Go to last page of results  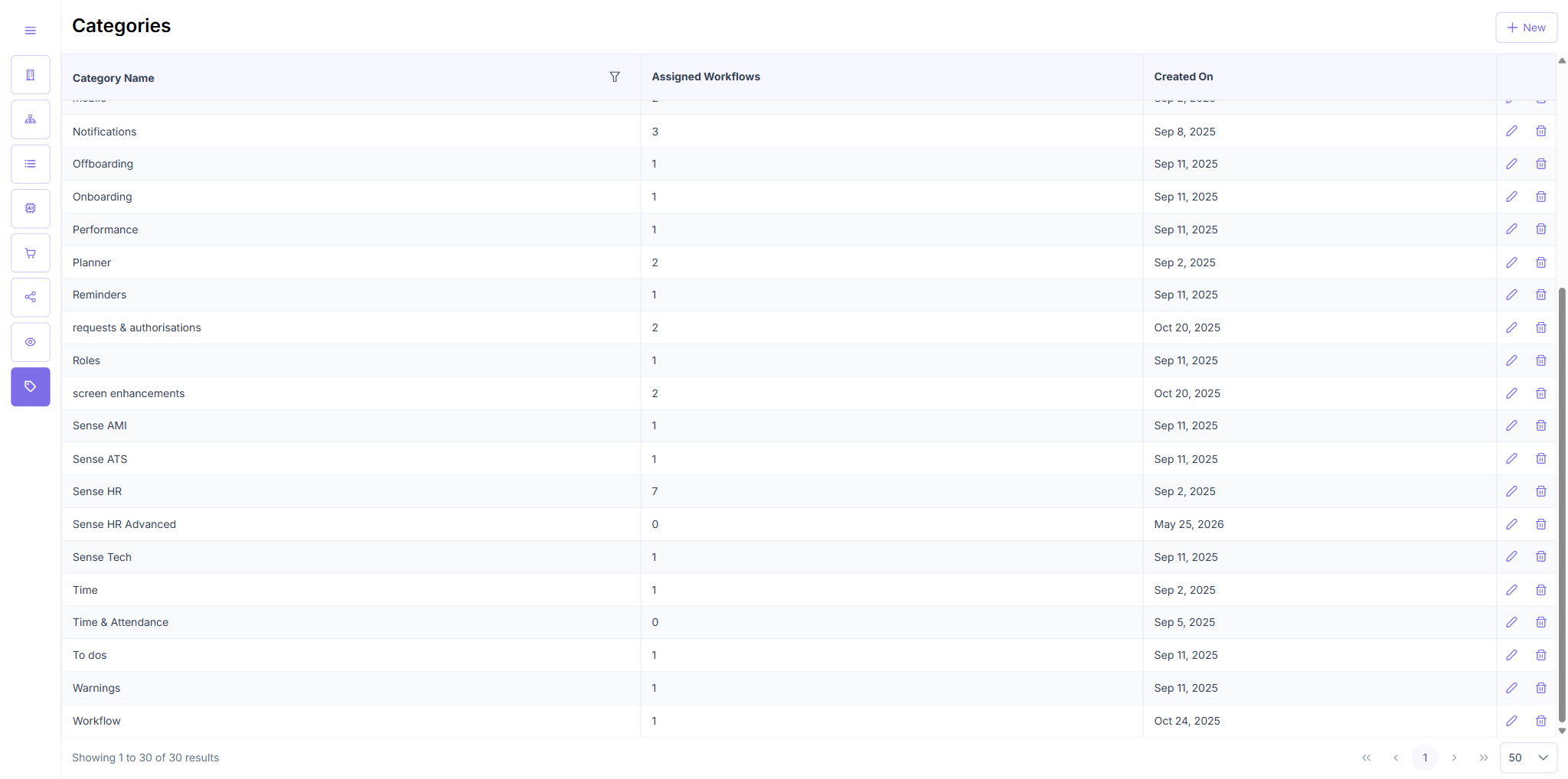pyautogui.click(x=1484, y=758)
